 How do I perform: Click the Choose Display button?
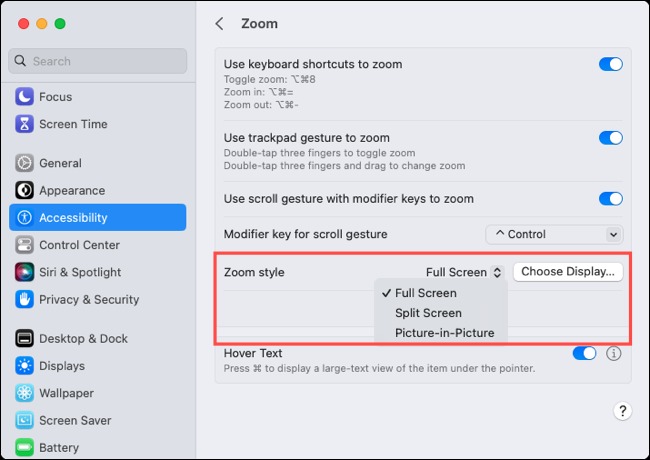pos(568,272)
